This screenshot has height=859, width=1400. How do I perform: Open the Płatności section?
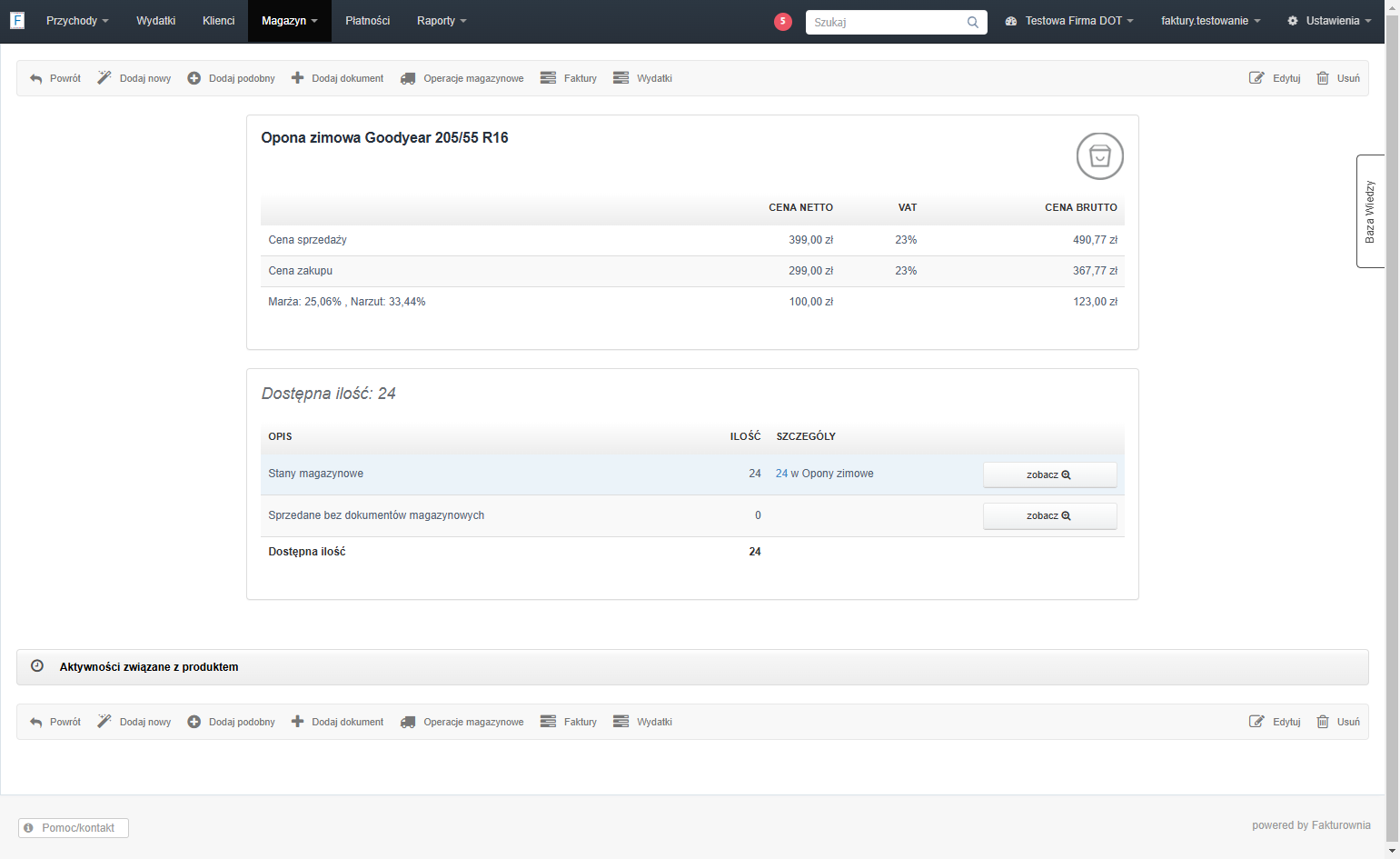(368, 21)
